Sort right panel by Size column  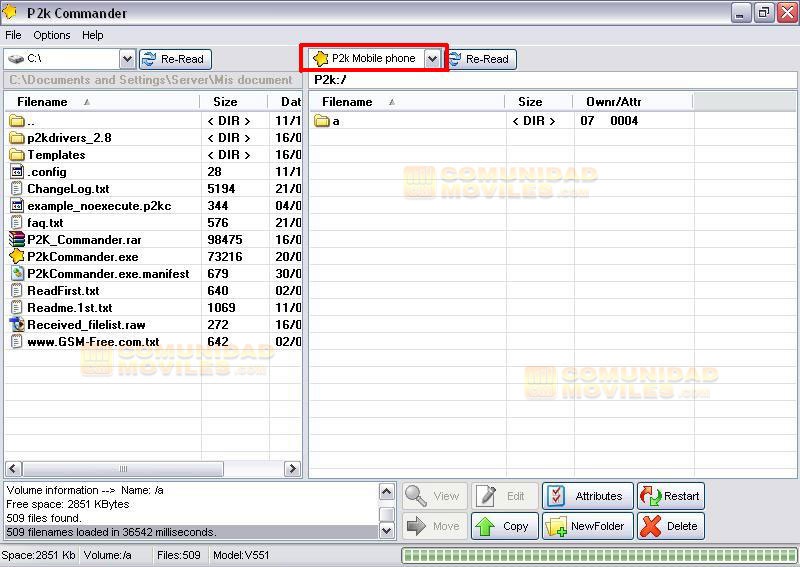[538, 102]
